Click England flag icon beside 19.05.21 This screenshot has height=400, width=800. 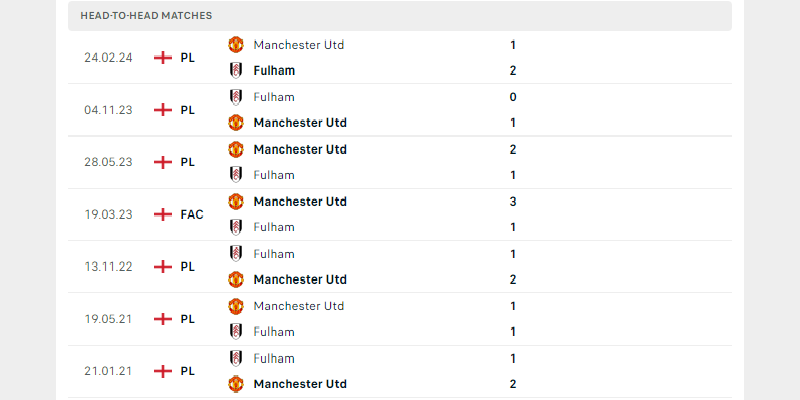pos(163,319)
